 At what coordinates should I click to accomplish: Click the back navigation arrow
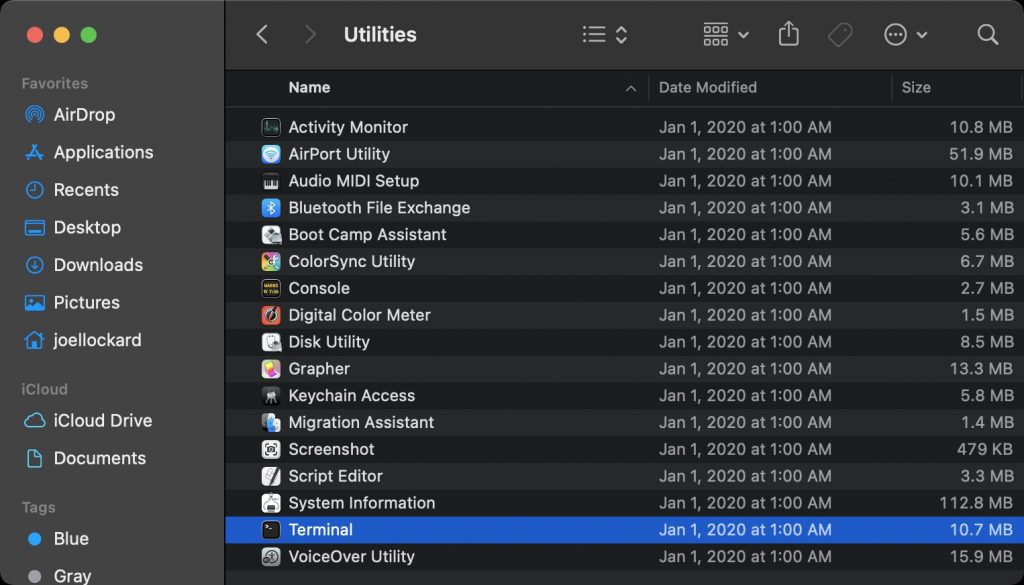[x=262, y=33]
